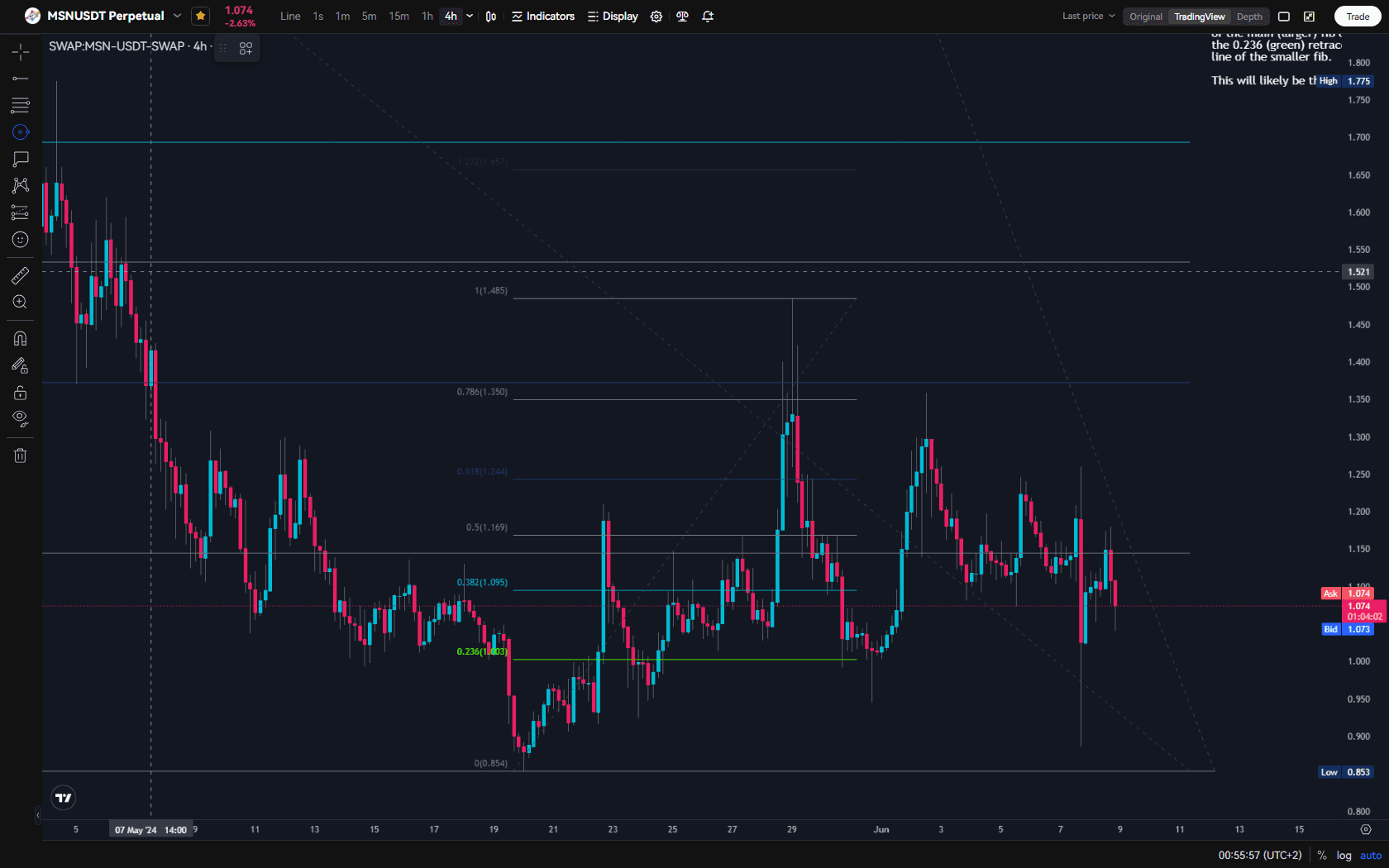Click the drag handle beside symbol legend

(222, 48)
